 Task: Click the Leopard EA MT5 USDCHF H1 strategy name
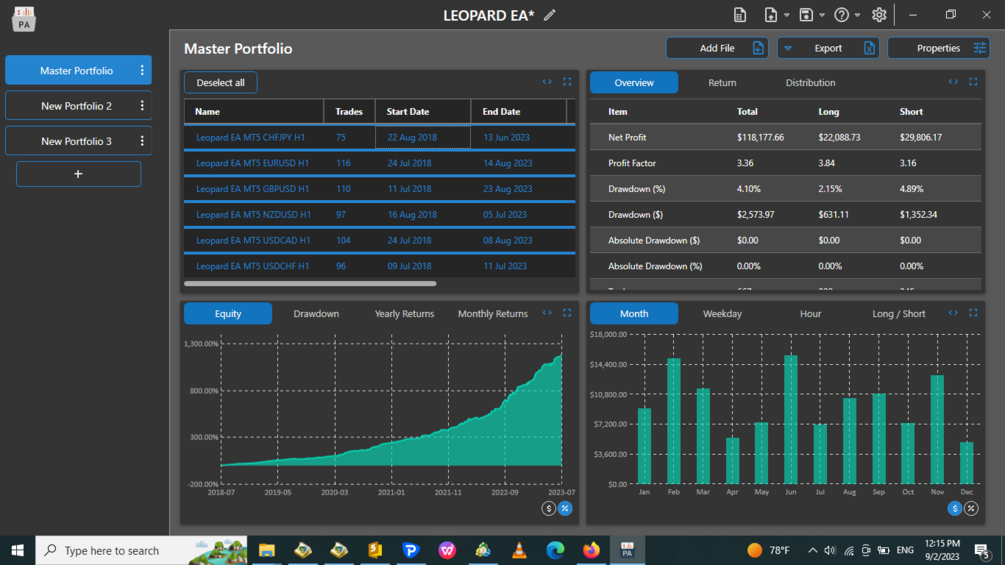253,266
